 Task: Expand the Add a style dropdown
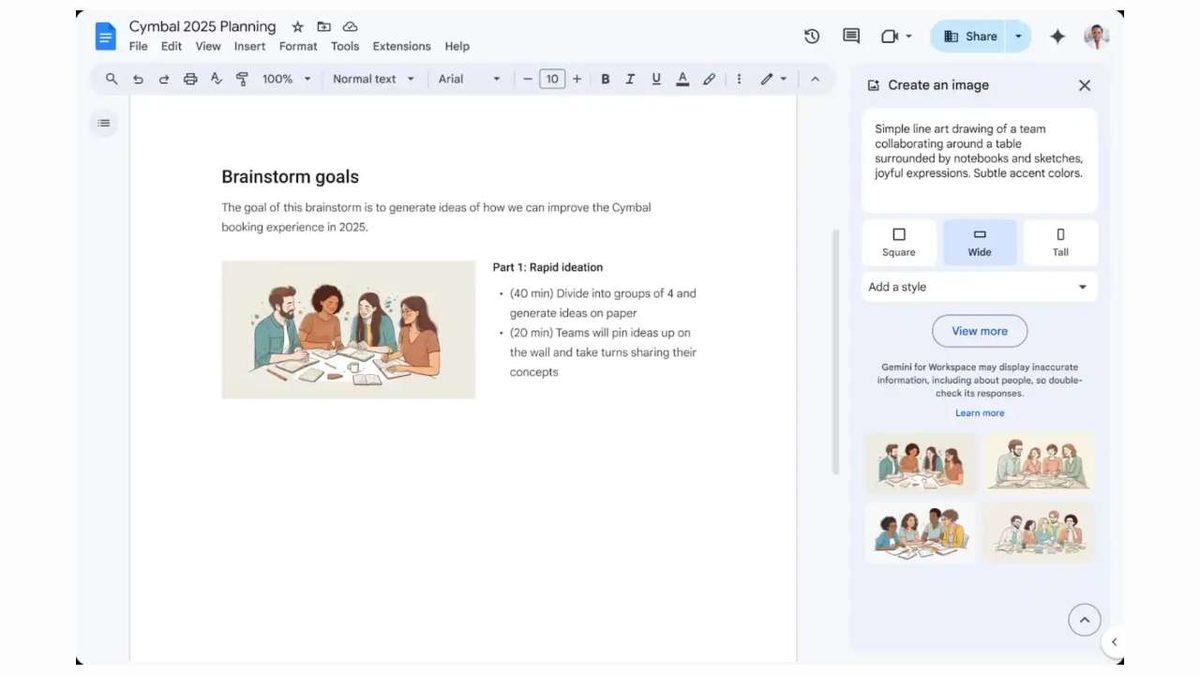pyautogui.click(x=979, y=287)
